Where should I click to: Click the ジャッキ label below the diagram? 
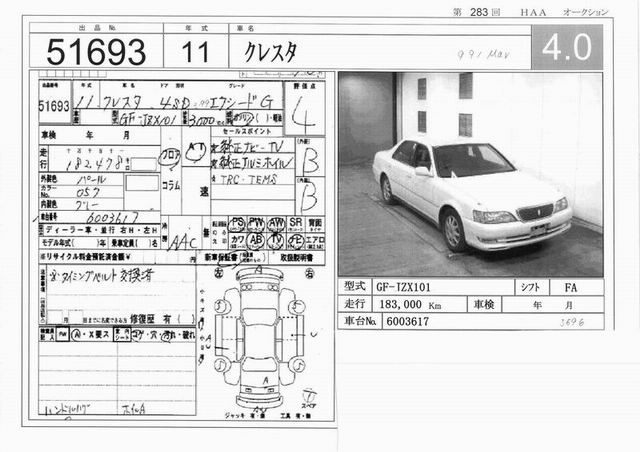tap(233, 416)
